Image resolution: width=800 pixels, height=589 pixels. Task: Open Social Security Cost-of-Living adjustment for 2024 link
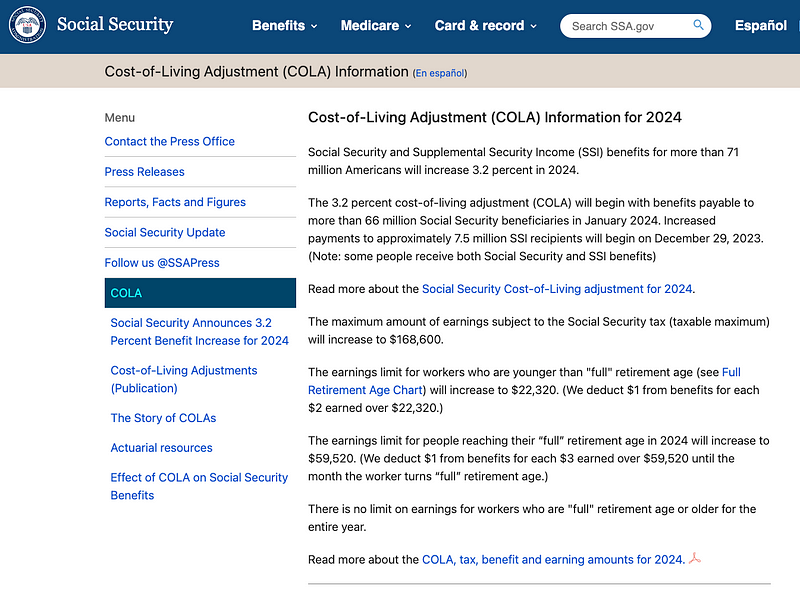[x=557, y=289]
